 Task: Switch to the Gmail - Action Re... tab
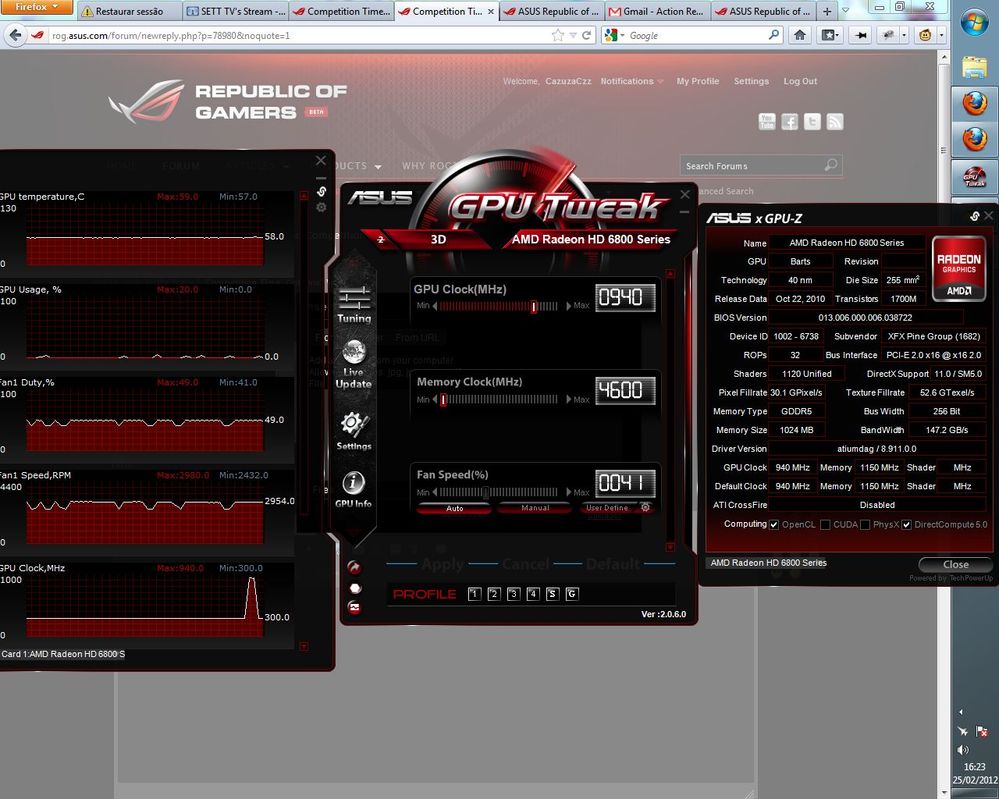(657, 11)
